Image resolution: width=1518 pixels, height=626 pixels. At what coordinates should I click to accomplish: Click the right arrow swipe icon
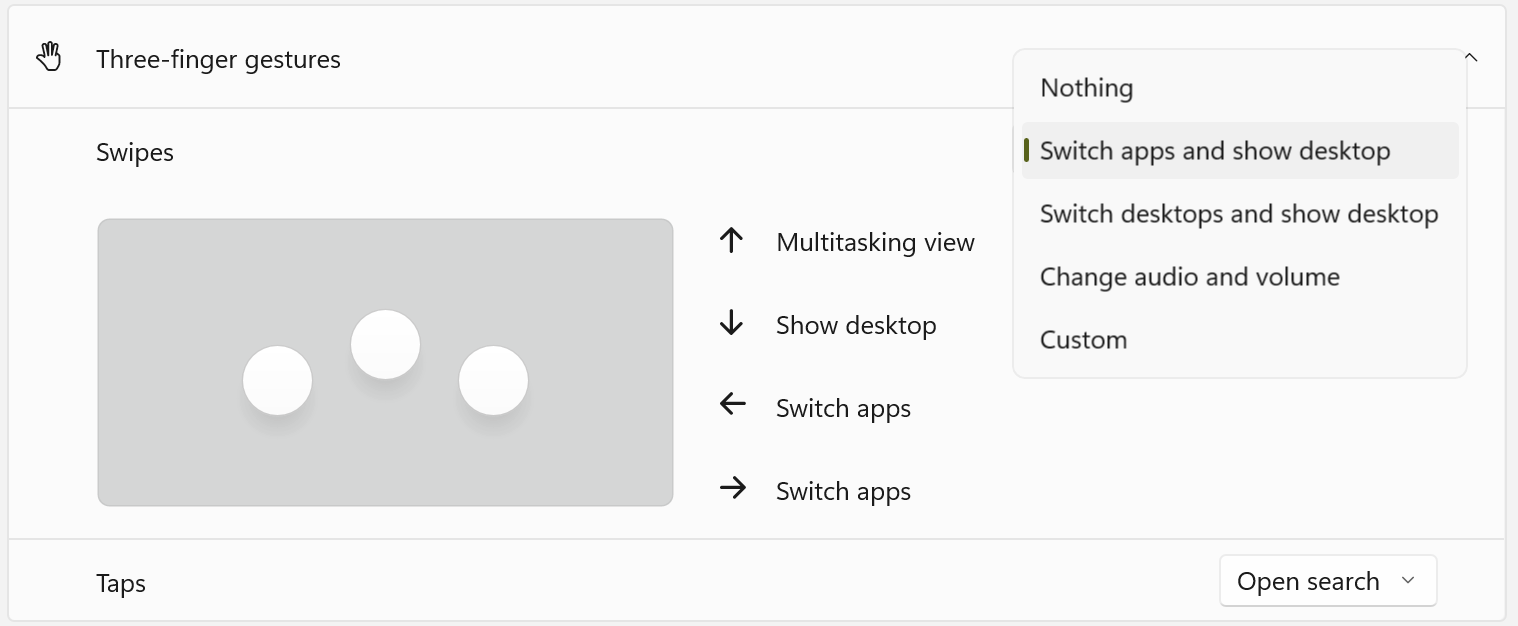point(732,489)
